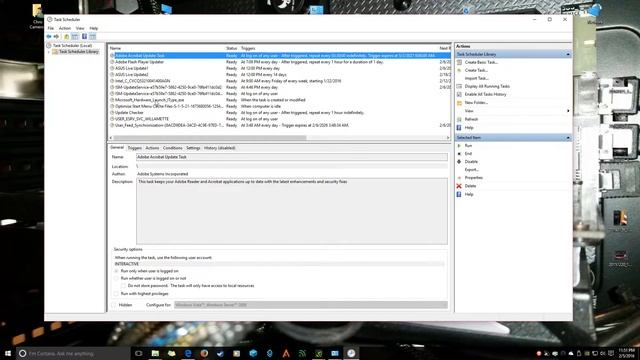The image size is (640, 360).
Task: Click the Name field showing Adobe Acrobat Update Task
Action: (x=291, y=157)
